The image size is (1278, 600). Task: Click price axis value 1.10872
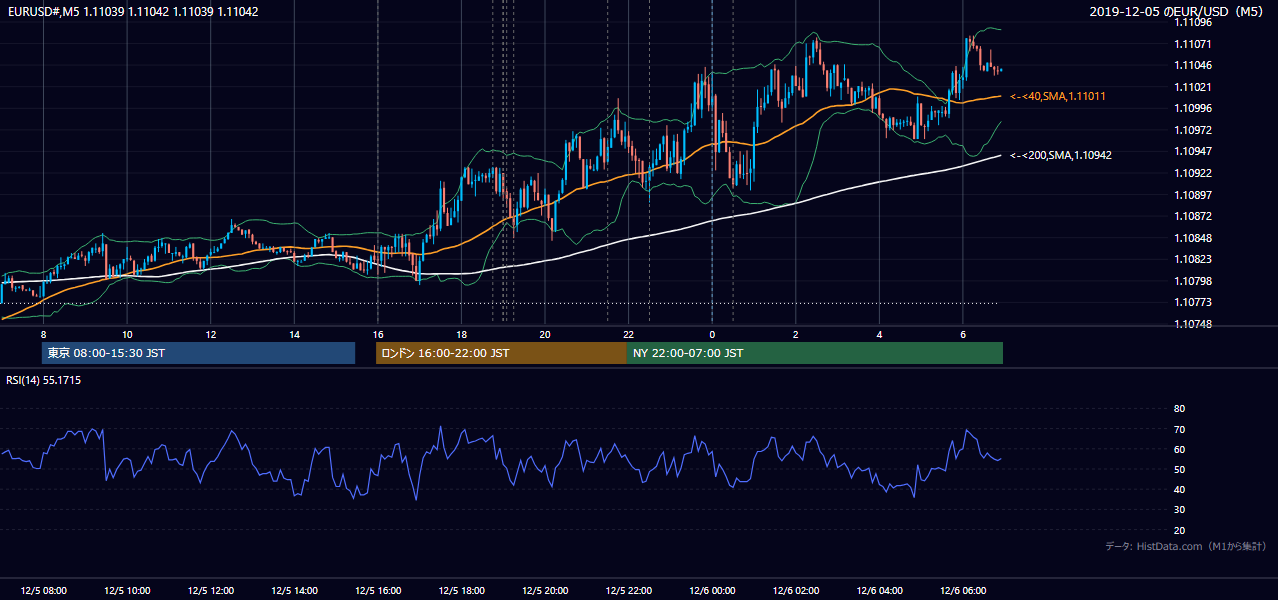click(1193, 216)
